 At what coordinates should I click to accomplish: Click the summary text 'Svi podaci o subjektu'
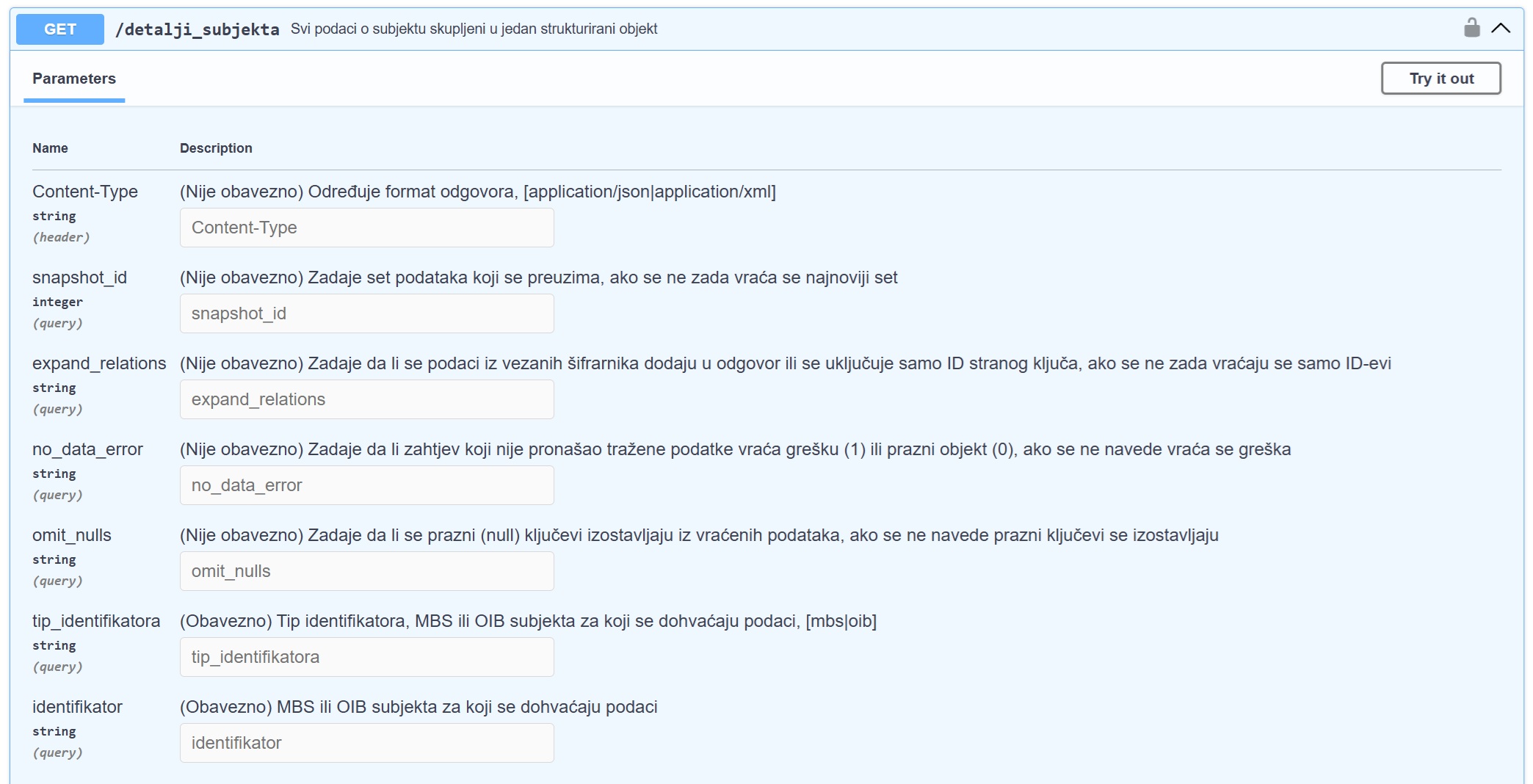474,29
